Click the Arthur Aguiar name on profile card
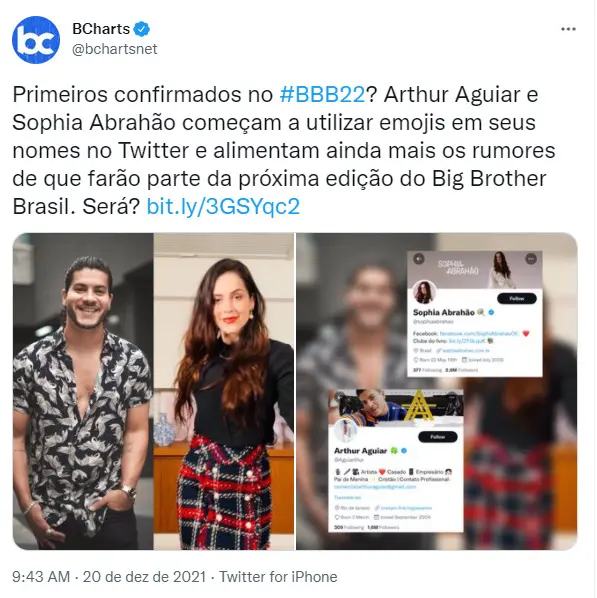 click(360, 451)
